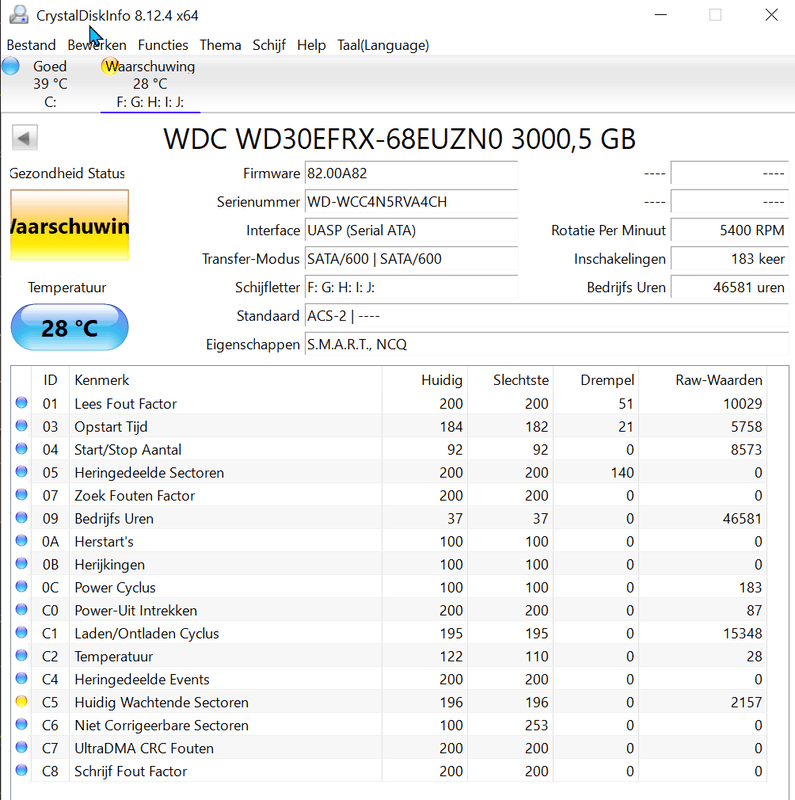This screenshot has width=795, height=800.
Task: Select the Huidig Wachtende Sectoren row text
Action: pos(161,703)
